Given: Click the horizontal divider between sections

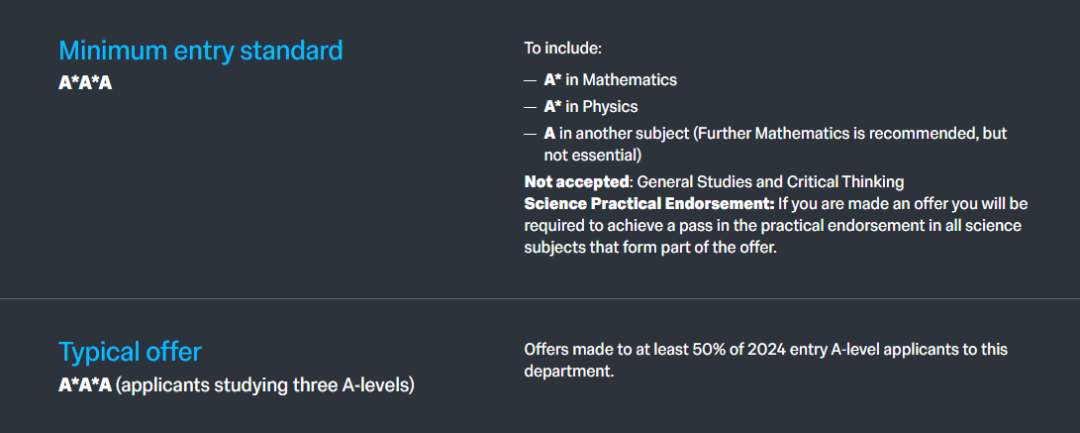Looking at the screenshot, I should (540, 298).
